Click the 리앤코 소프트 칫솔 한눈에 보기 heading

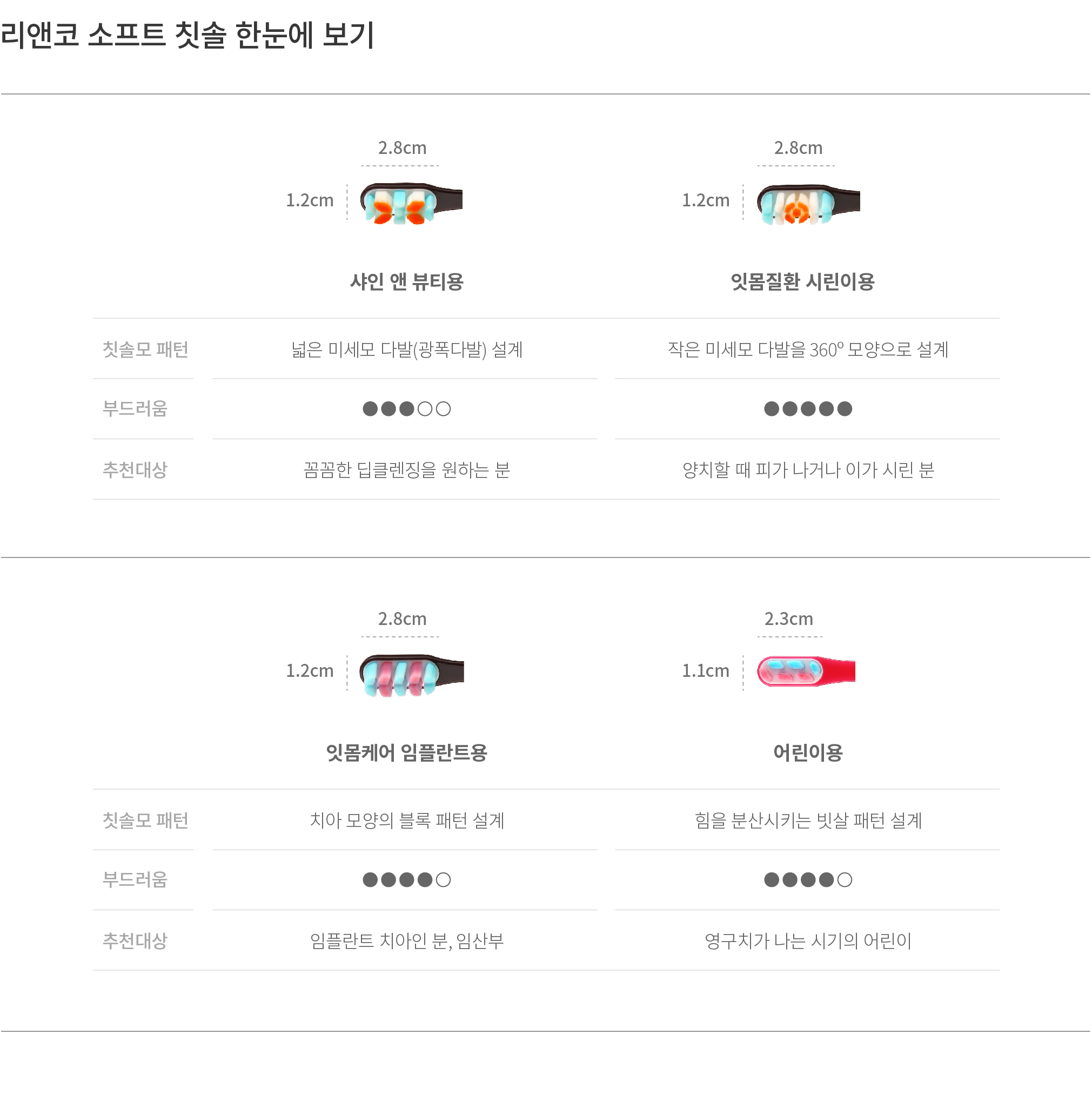(x=187, y=35)
